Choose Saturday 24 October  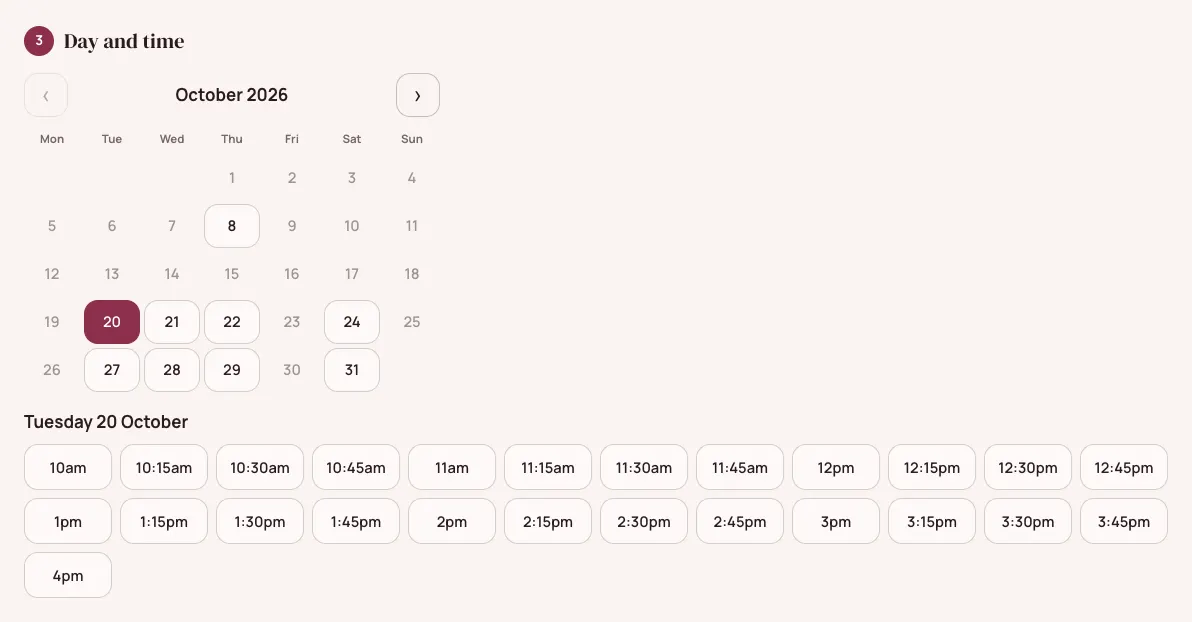pos(352,322)
